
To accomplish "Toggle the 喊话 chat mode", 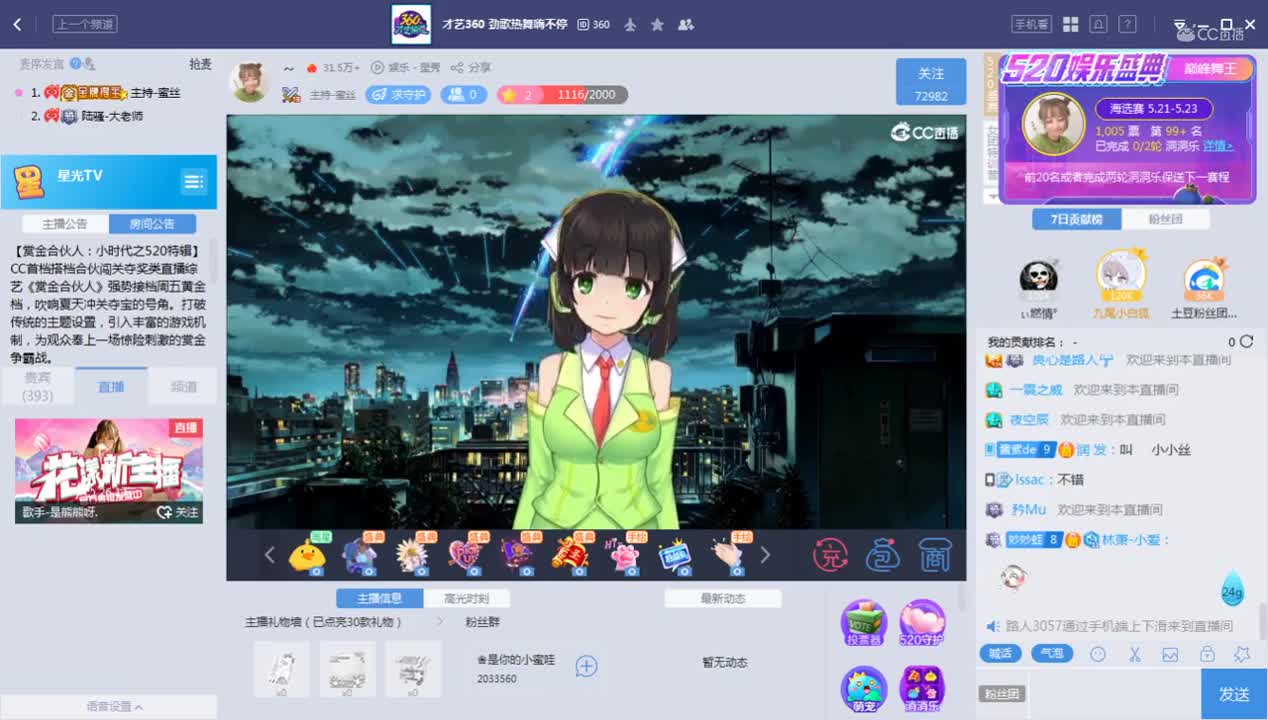I will click(x=1000, y=654).
